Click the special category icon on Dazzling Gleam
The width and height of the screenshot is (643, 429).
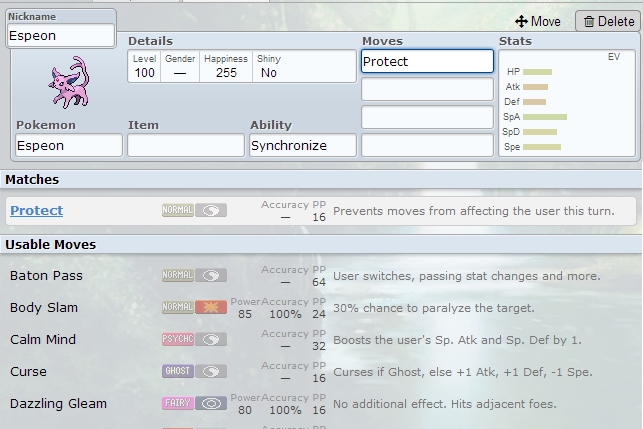tap(211, 403)
